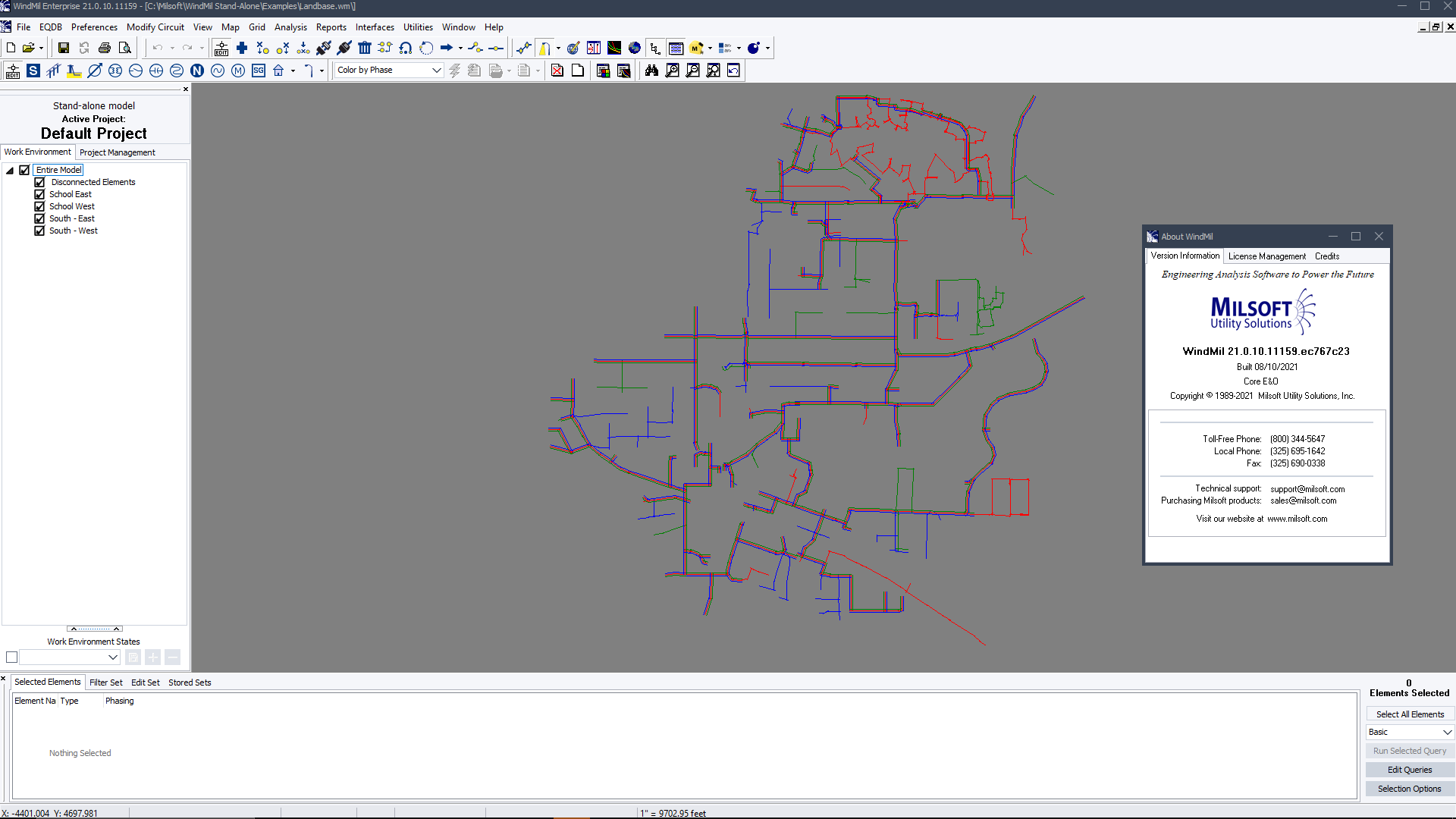This screenshot has height=819, width=1456.
Task: Toggle the School West checkbox
Action: click(x=39, y=206)
